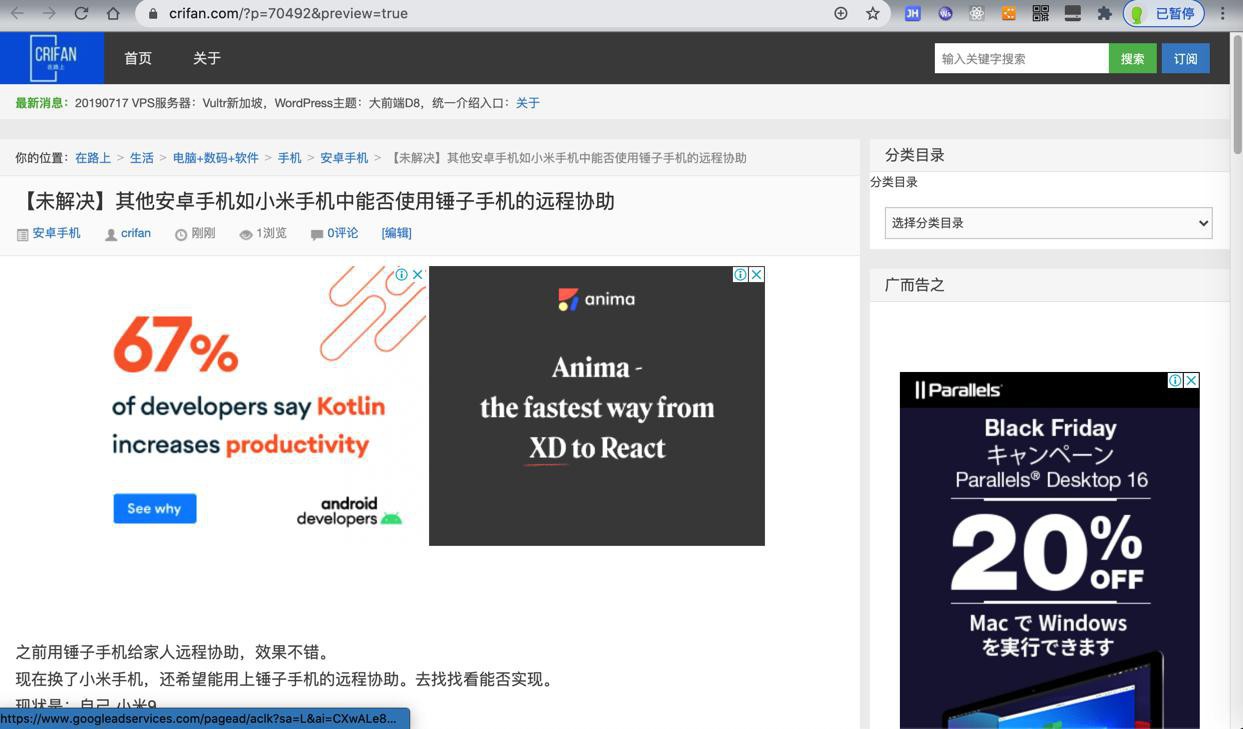Click the eye icon beside 1浏览
The height and width of the screenshot is (729, 1243).
coord(246,234)
